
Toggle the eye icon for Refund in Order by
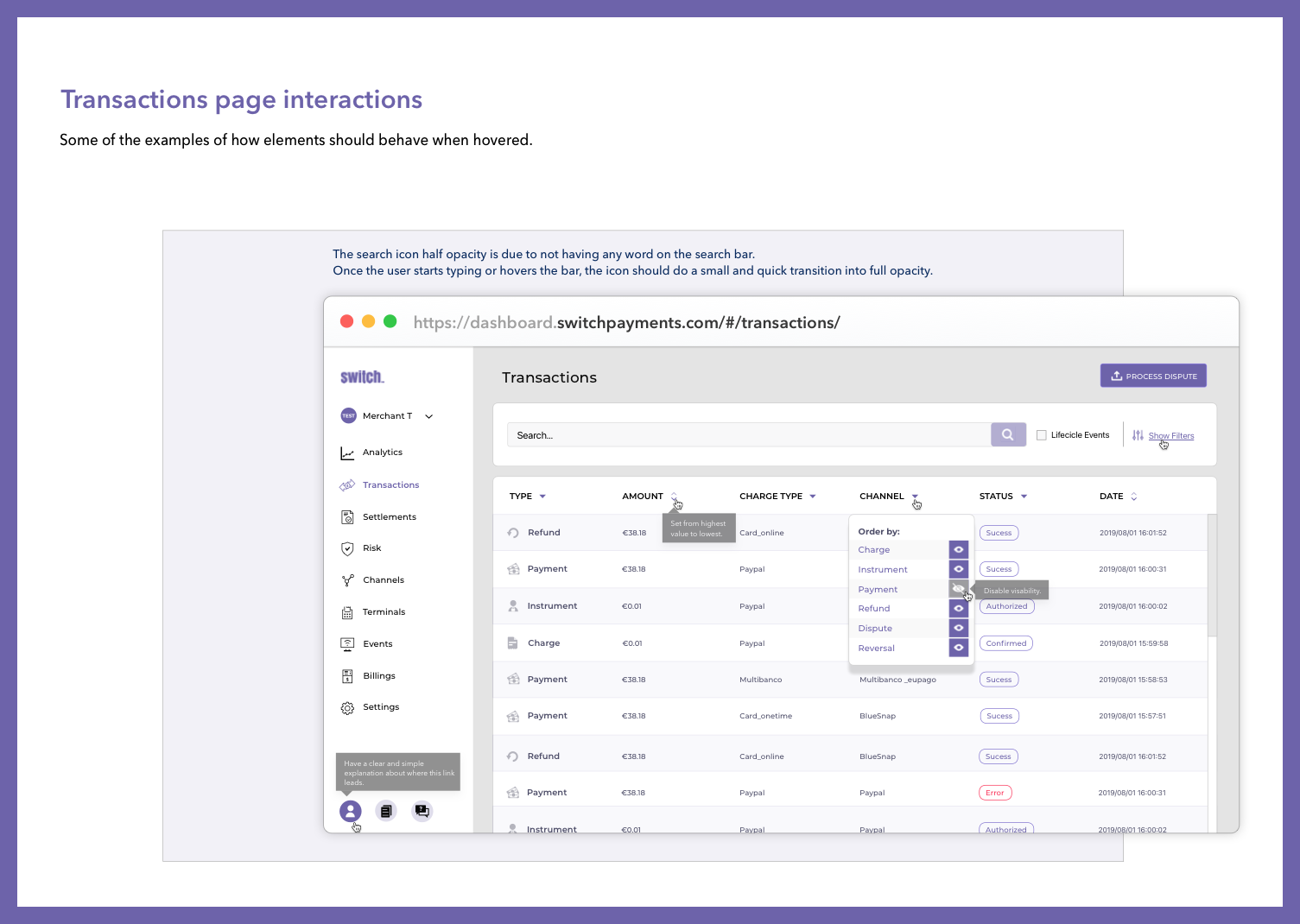tap(959, 608)
